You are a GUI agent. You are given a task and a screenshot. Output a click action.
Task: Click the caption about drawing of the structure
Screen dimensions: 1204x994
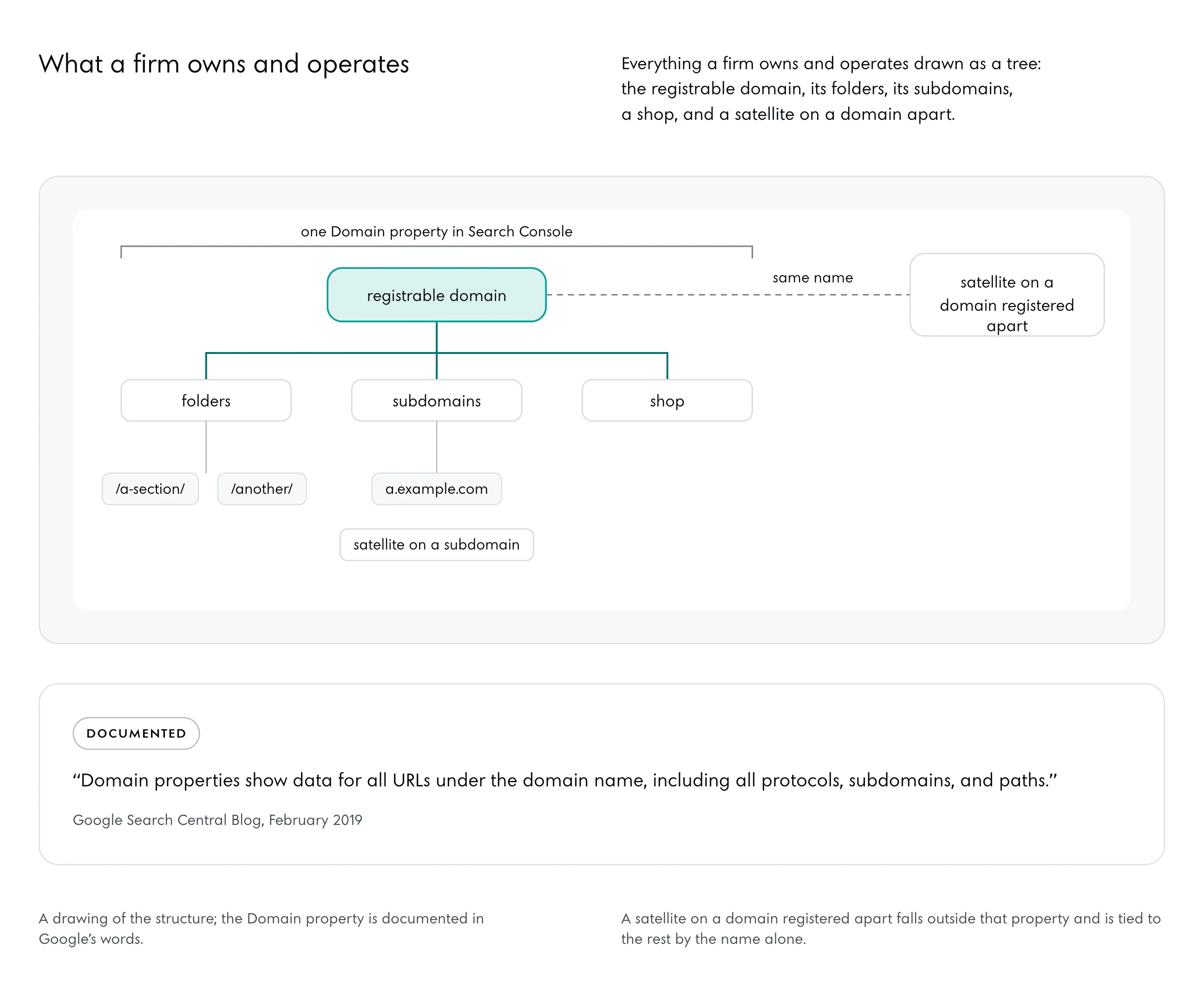pos(261,928)
